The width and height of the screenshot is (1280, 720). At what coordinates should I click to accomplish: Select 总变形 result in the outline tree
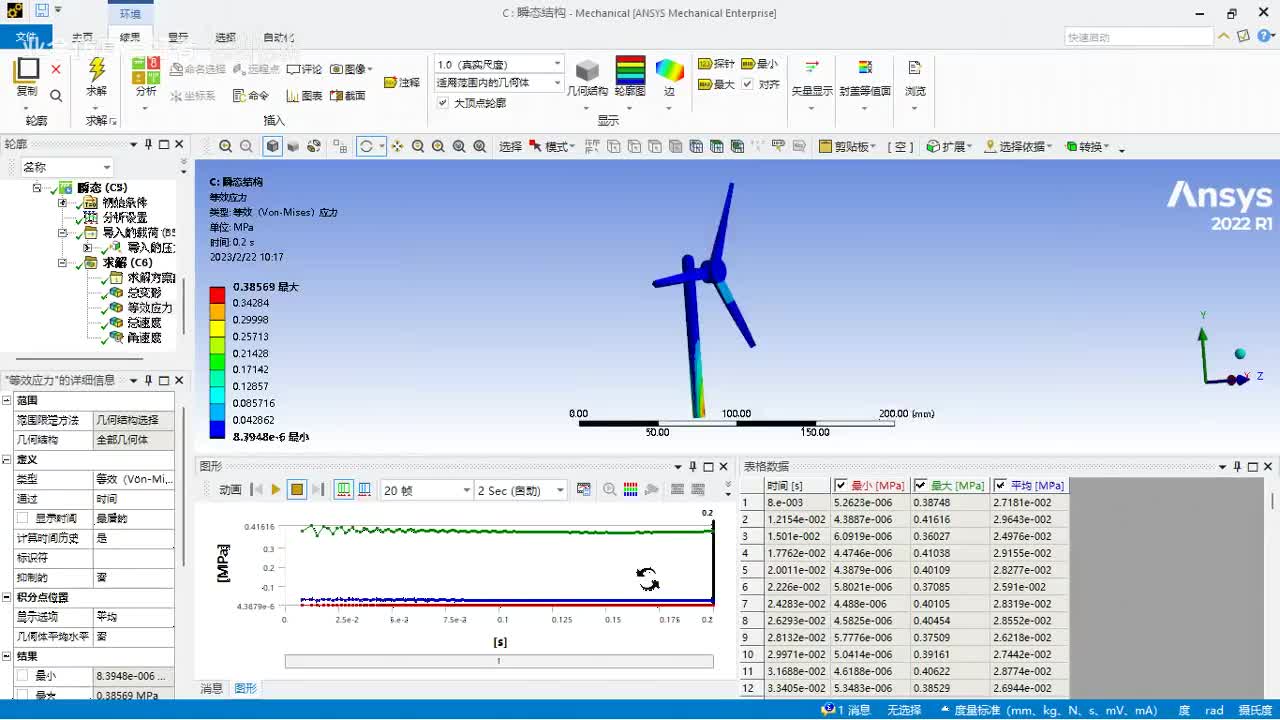tap(143, 293)
